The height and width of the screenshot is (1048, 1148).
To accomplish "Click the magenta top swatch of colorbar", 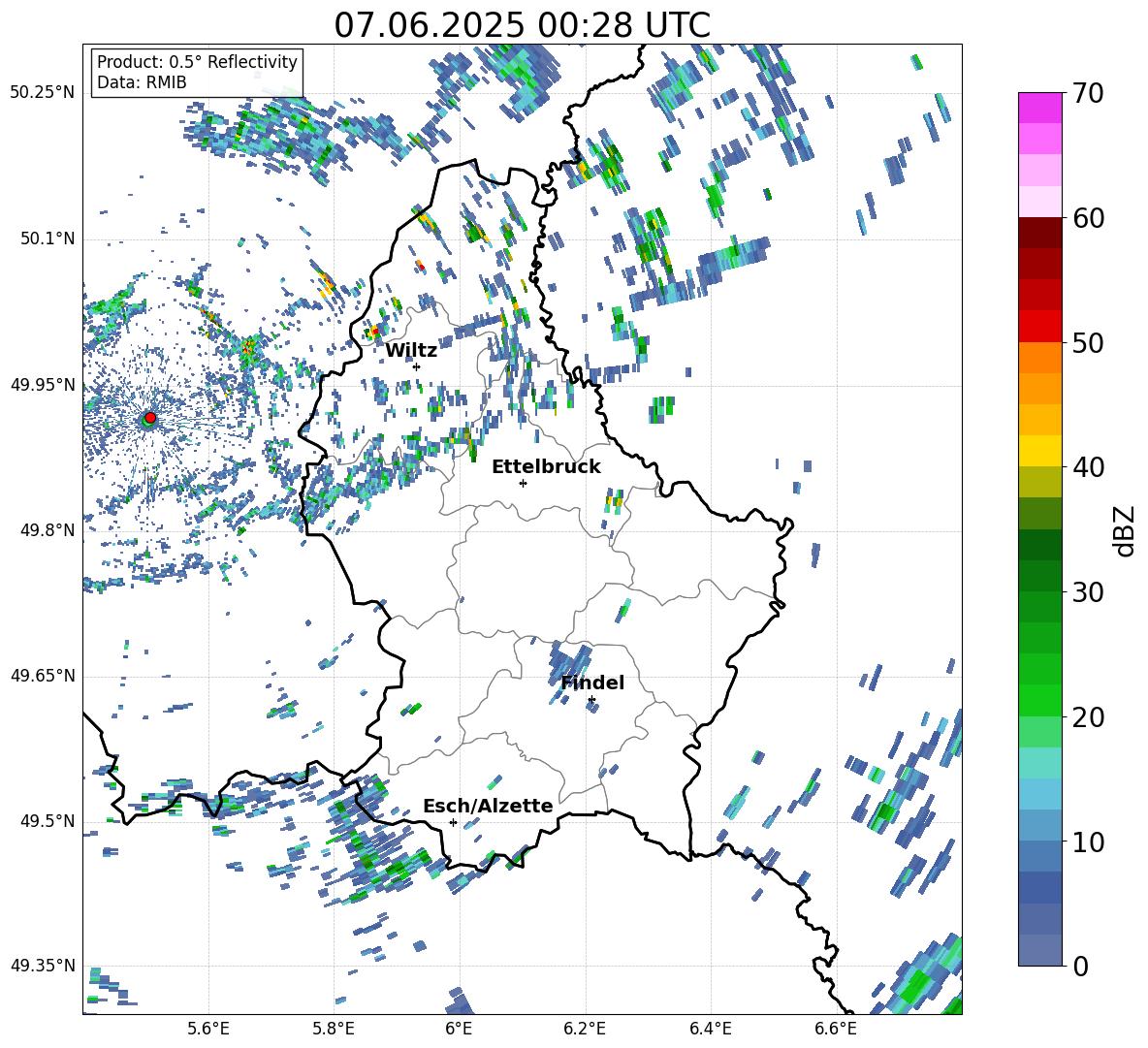I will coord(1039,109).
